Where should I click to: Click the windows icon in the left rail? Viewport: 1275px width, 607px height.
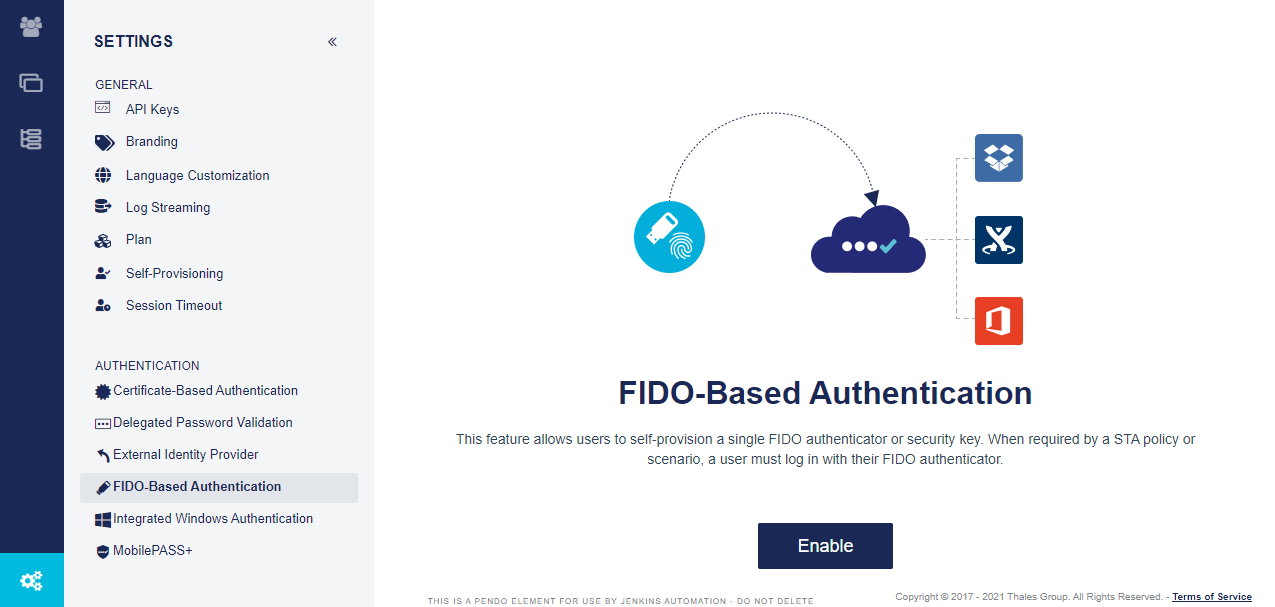(x=31, y=83)
